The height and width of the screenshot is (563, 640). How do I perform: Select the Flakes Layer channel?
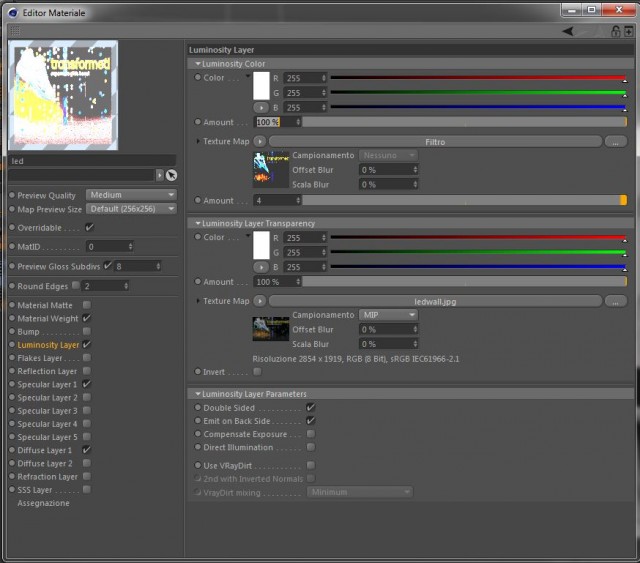point(40,358)
